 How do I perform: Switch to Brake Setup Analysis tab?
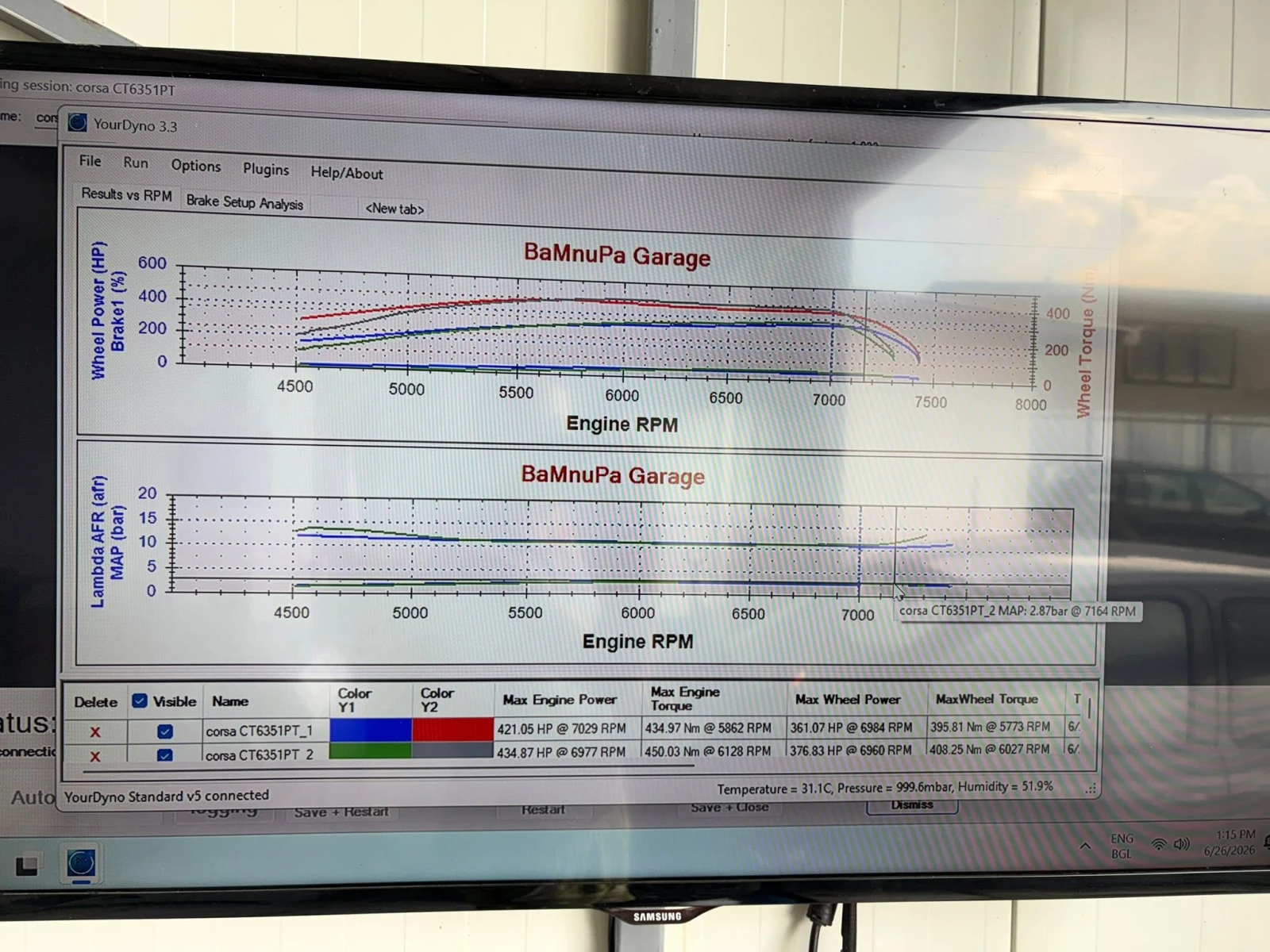coord(244,202)
